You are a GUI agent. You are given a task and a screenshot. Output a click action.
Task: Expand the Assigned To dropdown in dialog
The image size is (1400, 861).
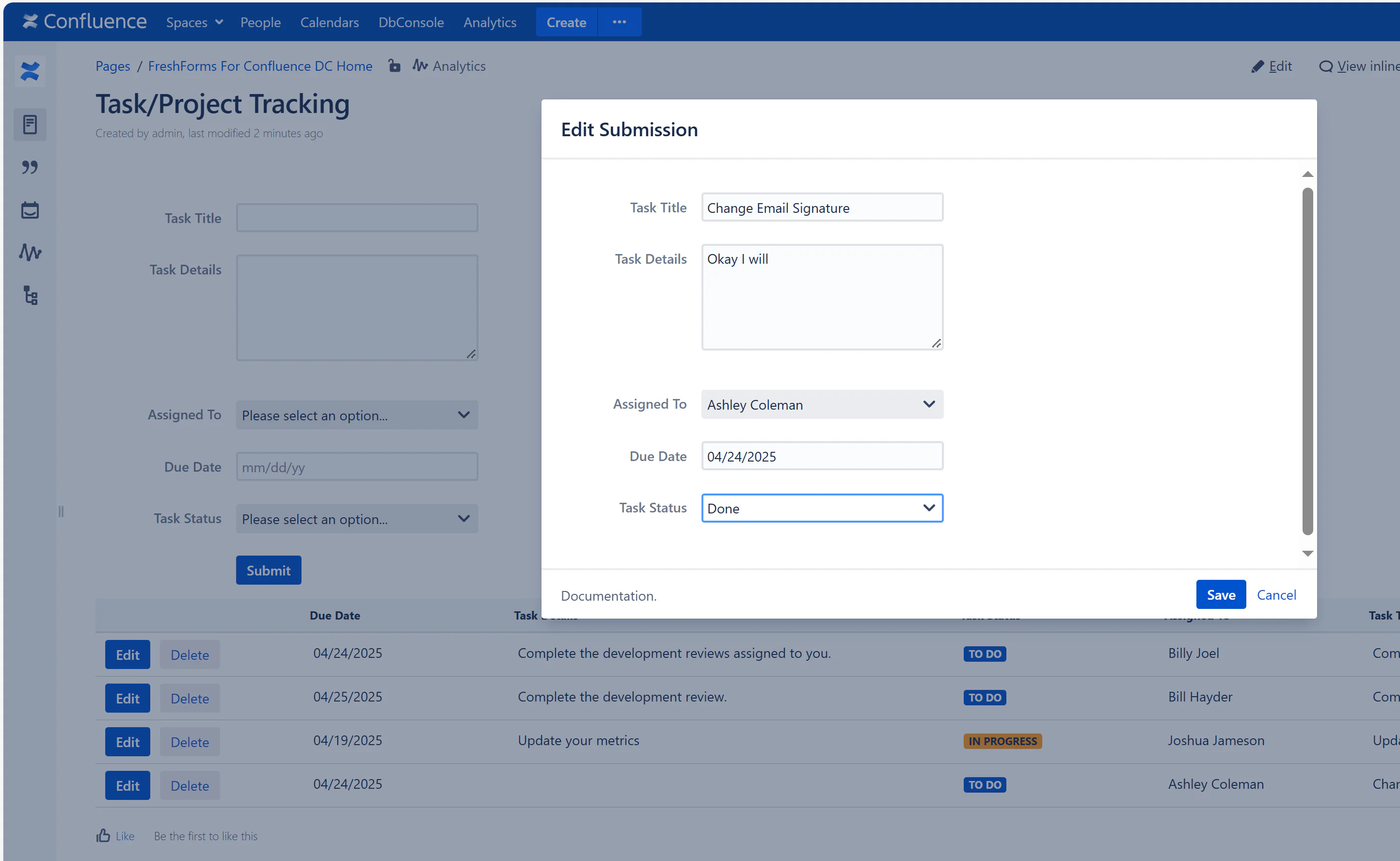click(x=822, y=404)
